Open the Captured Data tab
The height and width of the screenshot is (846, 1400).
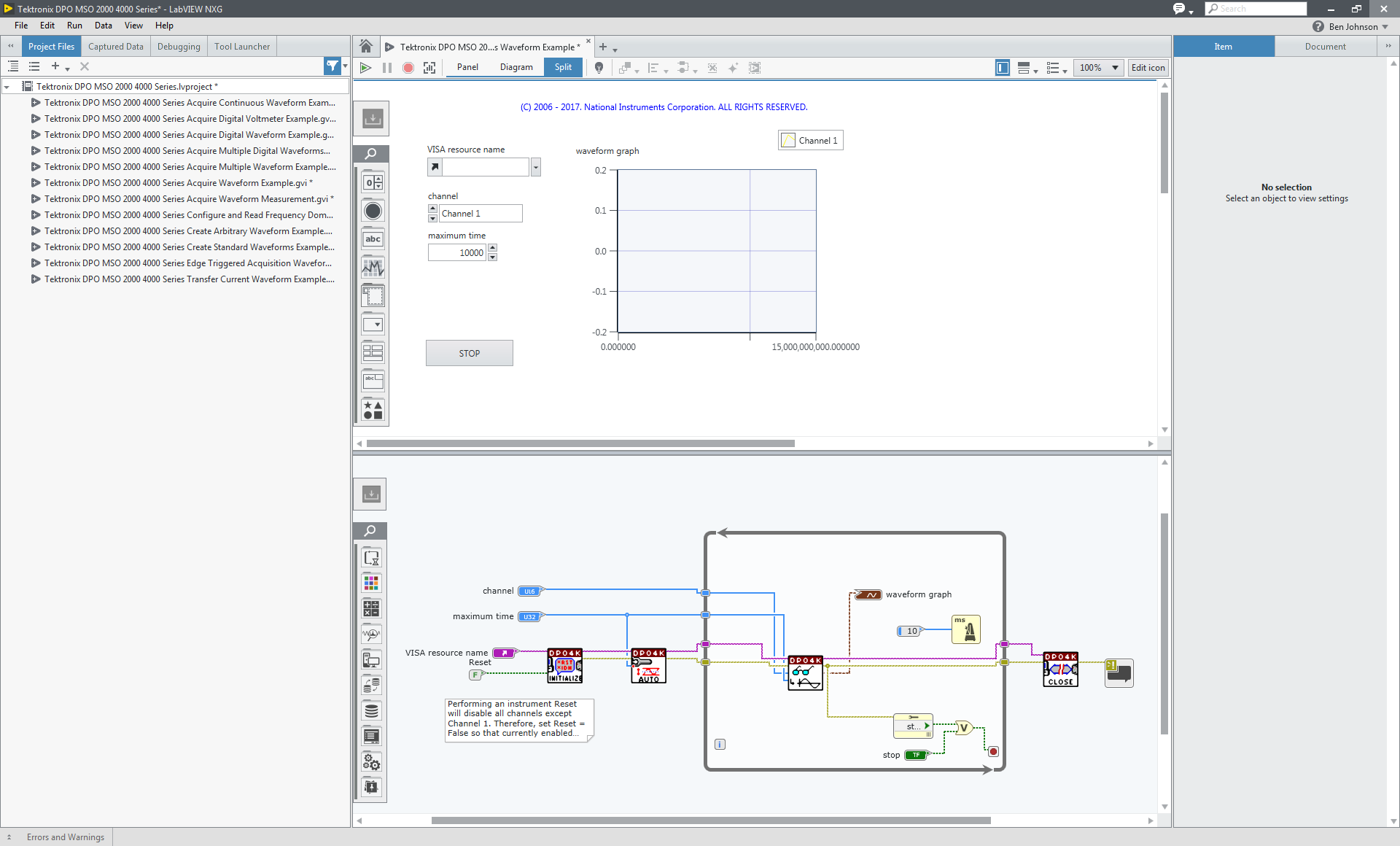(115, 47)
